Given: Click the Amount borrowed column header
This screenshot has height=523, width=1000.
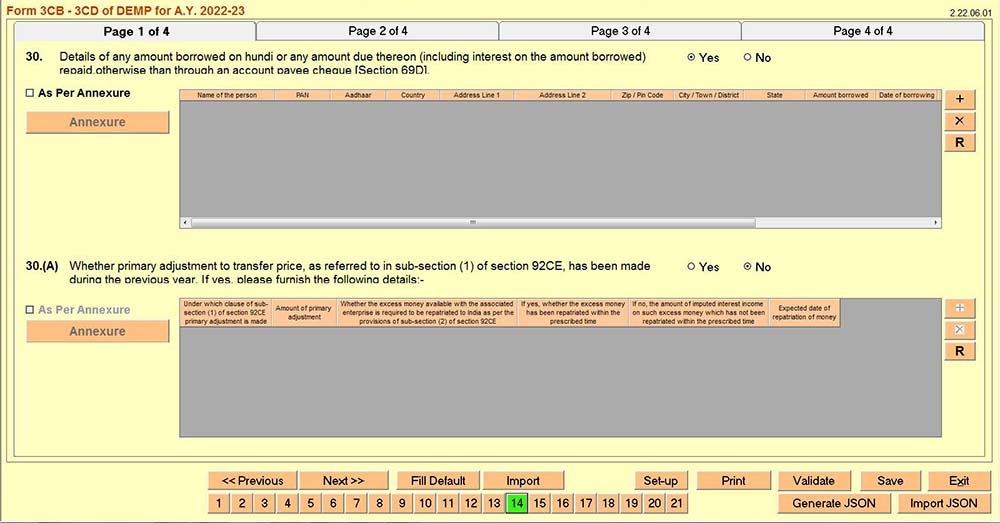Looking at the screenshot, I should tap(840, 95).
